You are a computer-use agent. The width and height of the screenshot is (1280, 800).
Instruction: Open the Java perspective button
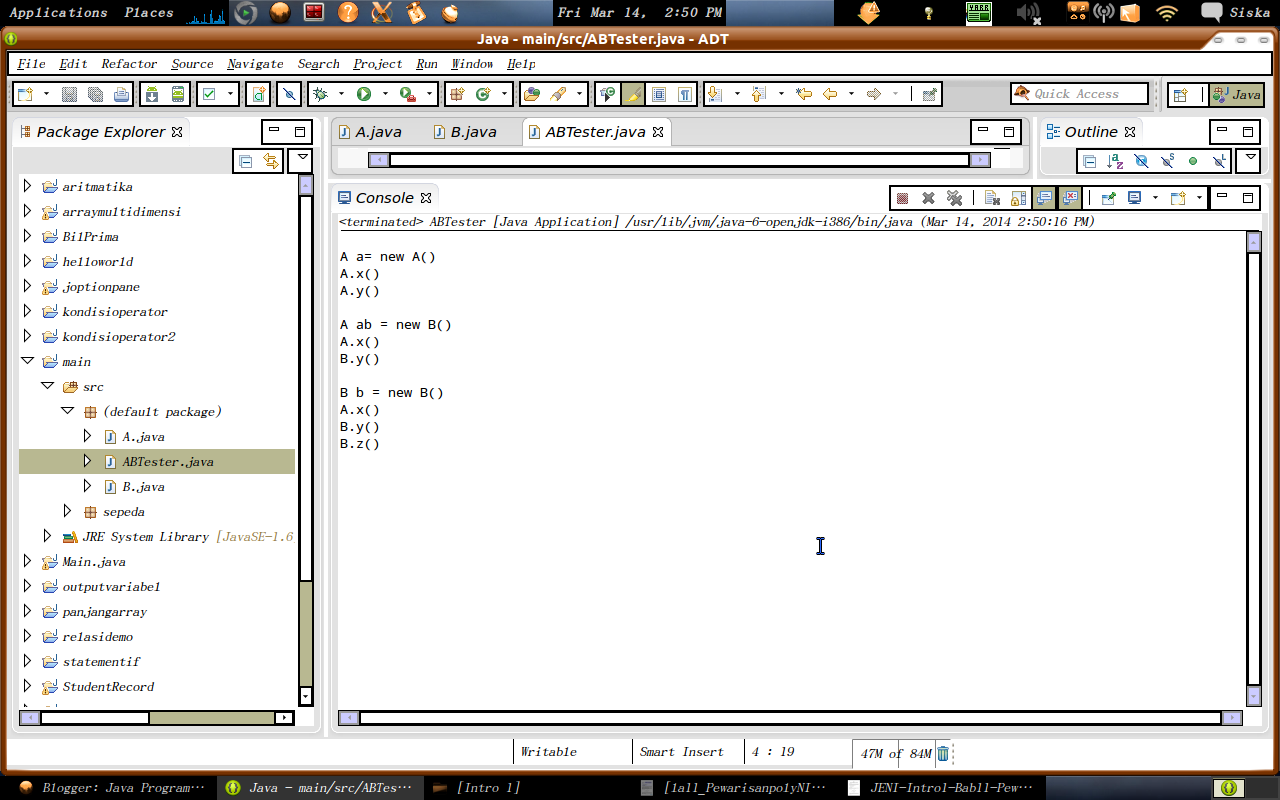1237,93
